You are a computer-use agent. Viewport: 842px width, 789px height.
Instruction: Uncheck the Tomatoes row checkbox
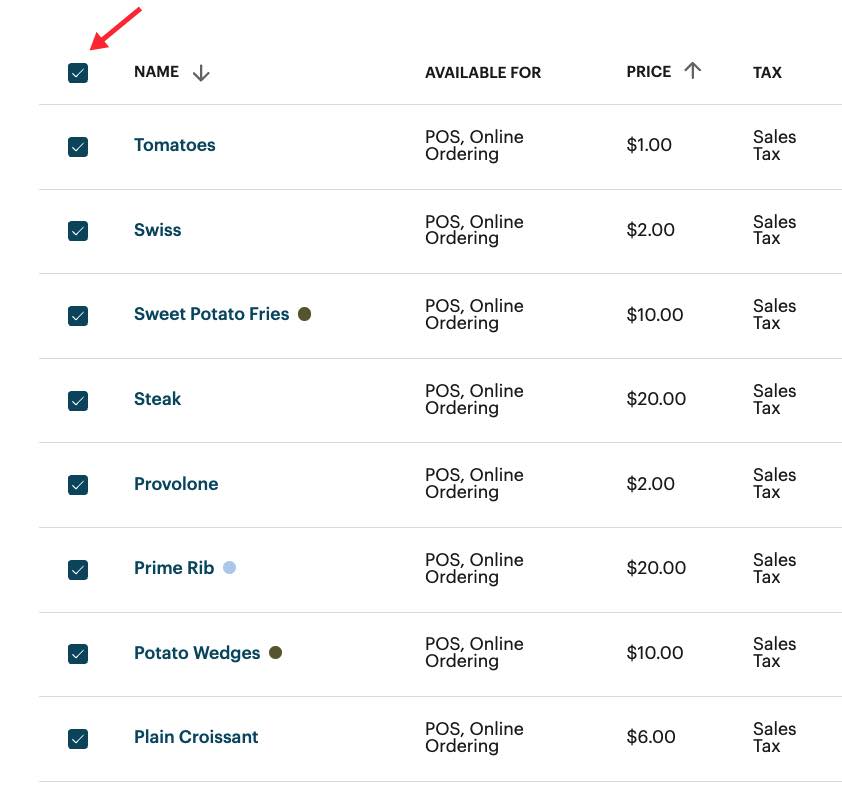tap(78, 147)
